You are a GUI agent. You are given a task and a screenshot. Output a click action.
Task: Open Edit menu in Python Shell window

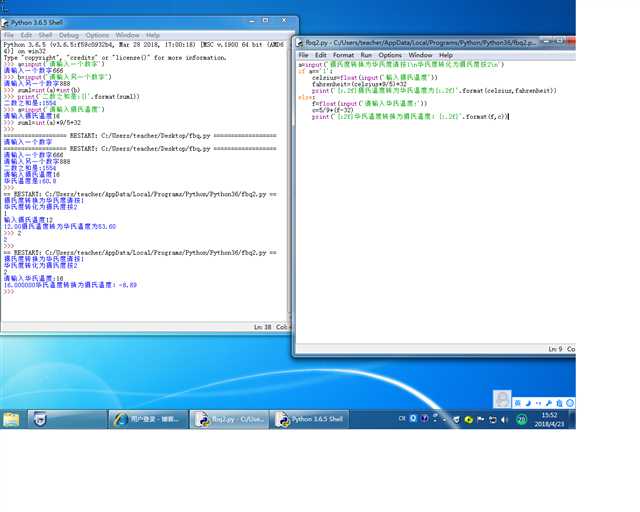(26, 36)
